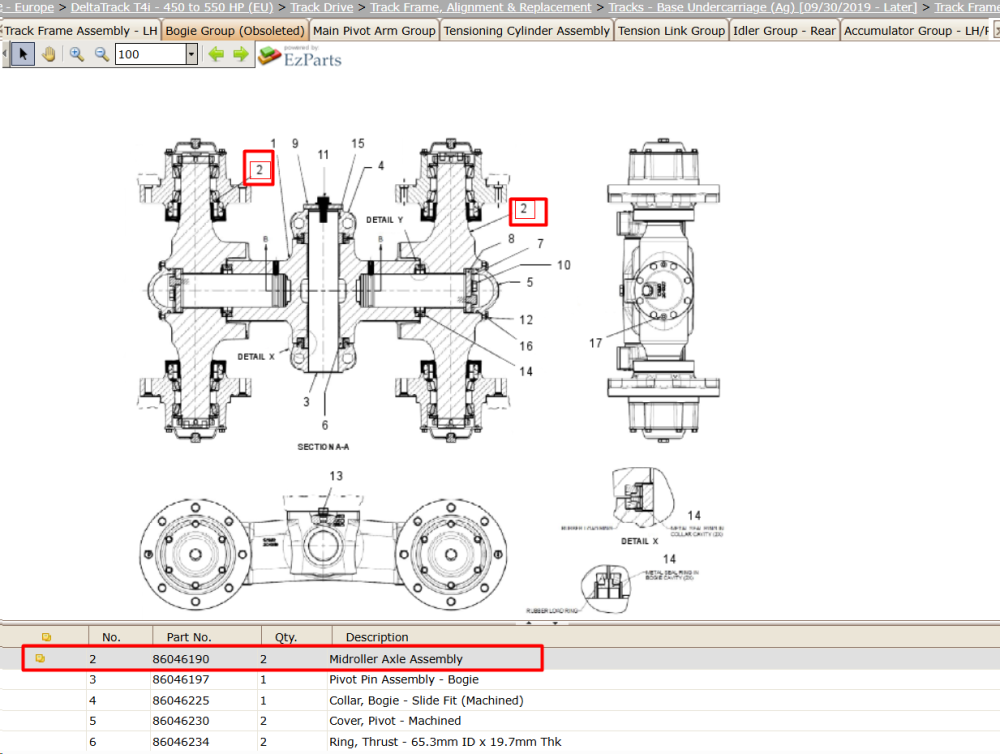The width and height of the screenshot is (1000, 754).
Task: Click callout number 7 on diagram
Action: [x=540, y=244]
